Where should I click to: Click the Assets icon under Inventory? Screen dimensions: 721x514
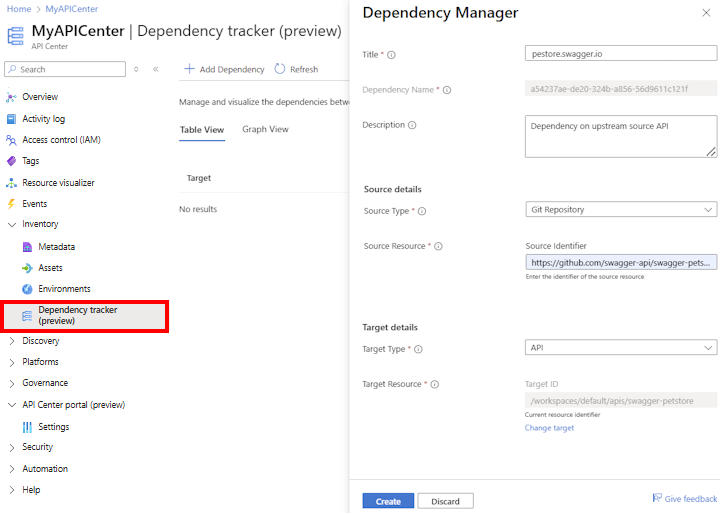pyautogui.click(x=28, y=268)
